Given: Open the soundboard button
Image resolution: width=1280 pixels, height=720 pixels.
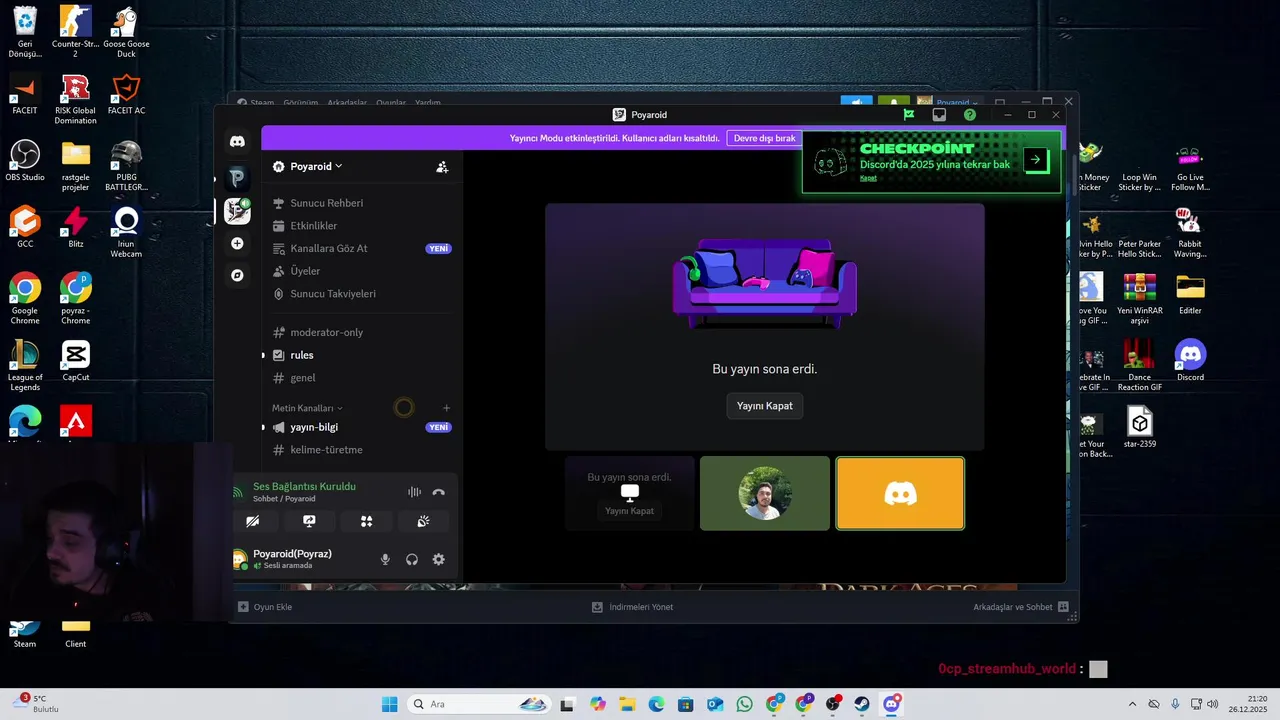Looking at the screenshot, I should pyautogui.click(x=424, y=521).
